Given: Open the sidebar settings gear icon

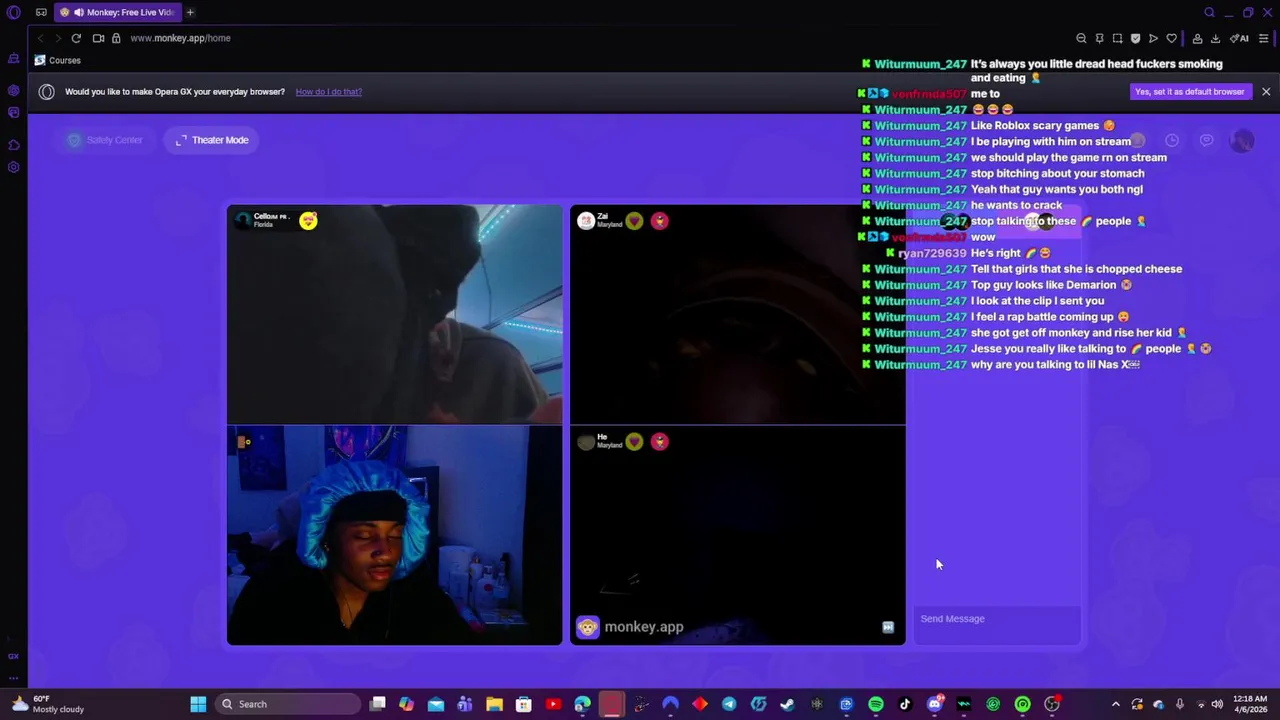Looking at the screenshot, I should click(x=13, y=167).
